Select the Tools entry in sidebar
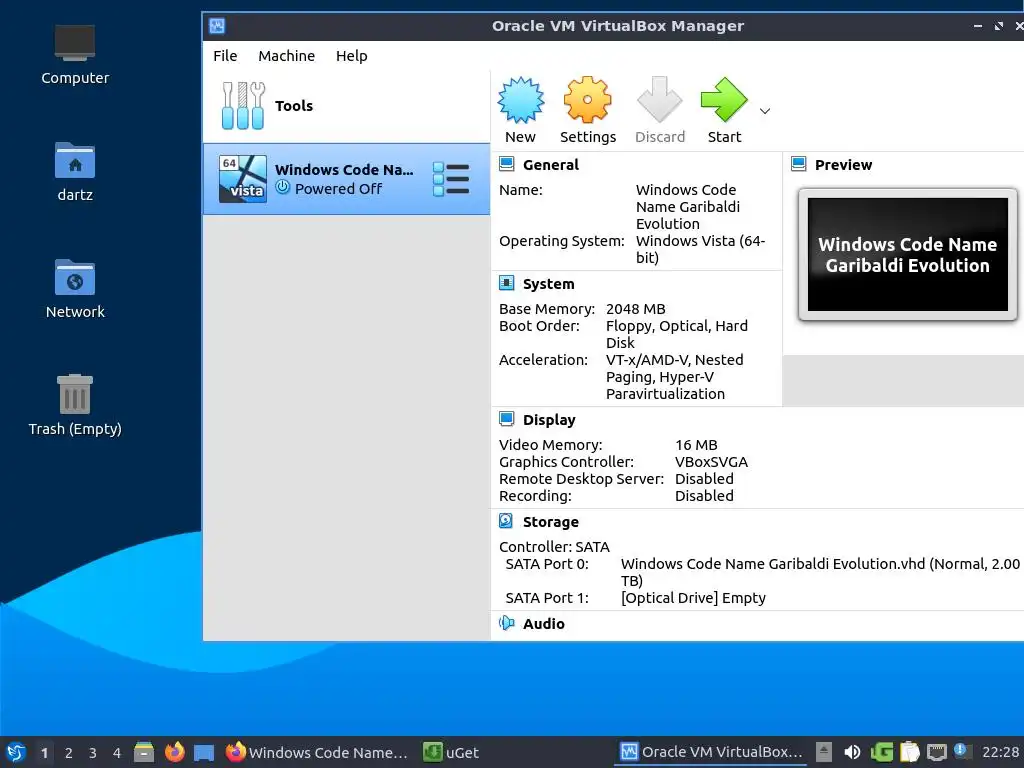 point(346,106)
